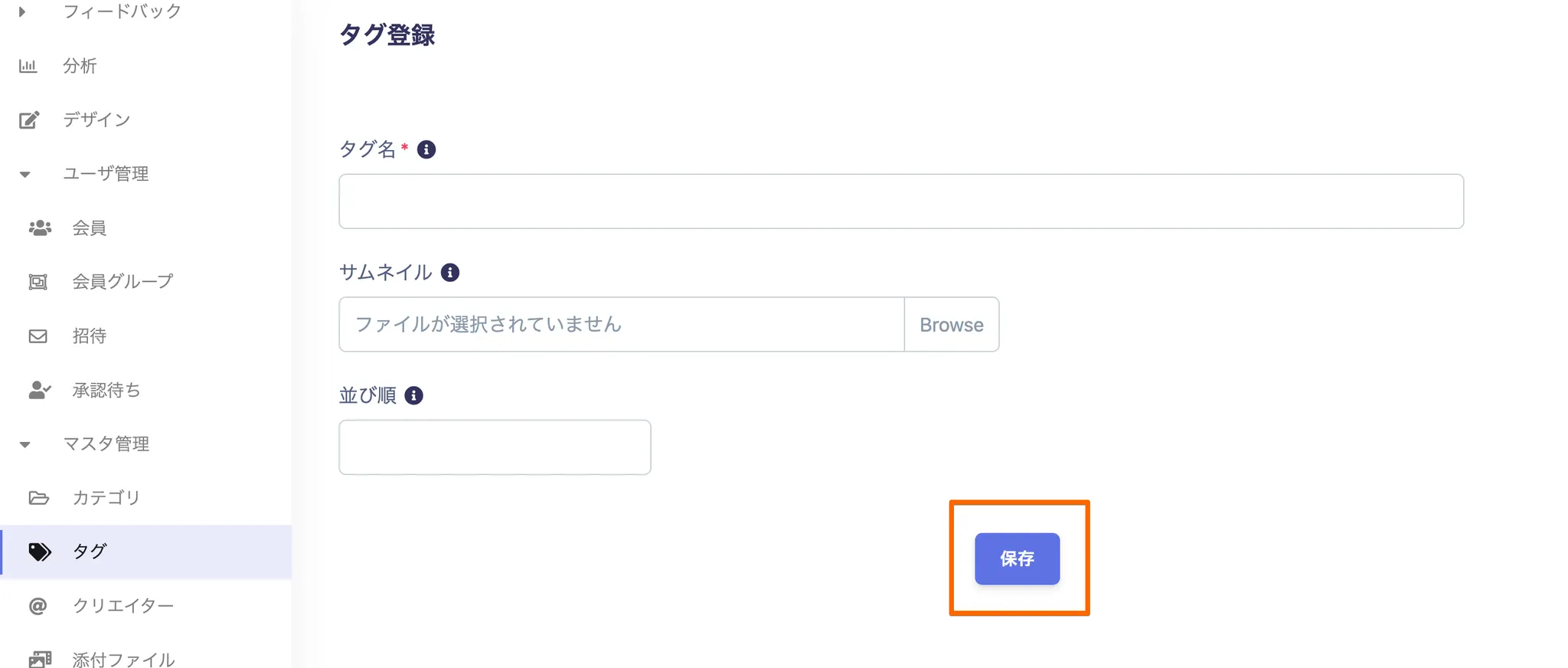1568x668 pixels.
Task: Click the creator at-sign icon
Action: (x=38, y=606)
